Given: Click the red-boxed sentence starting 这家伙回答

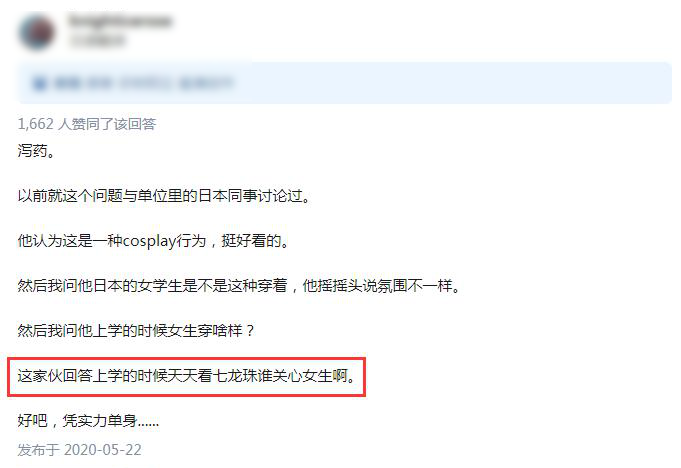Looking at the screenshot, I should (187, 376).
